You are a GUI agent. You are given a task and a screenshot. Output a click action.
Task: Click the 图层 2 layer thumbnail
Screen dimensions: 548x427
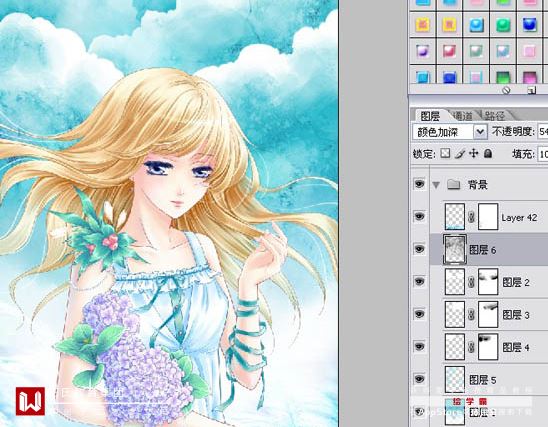[455, 282]
